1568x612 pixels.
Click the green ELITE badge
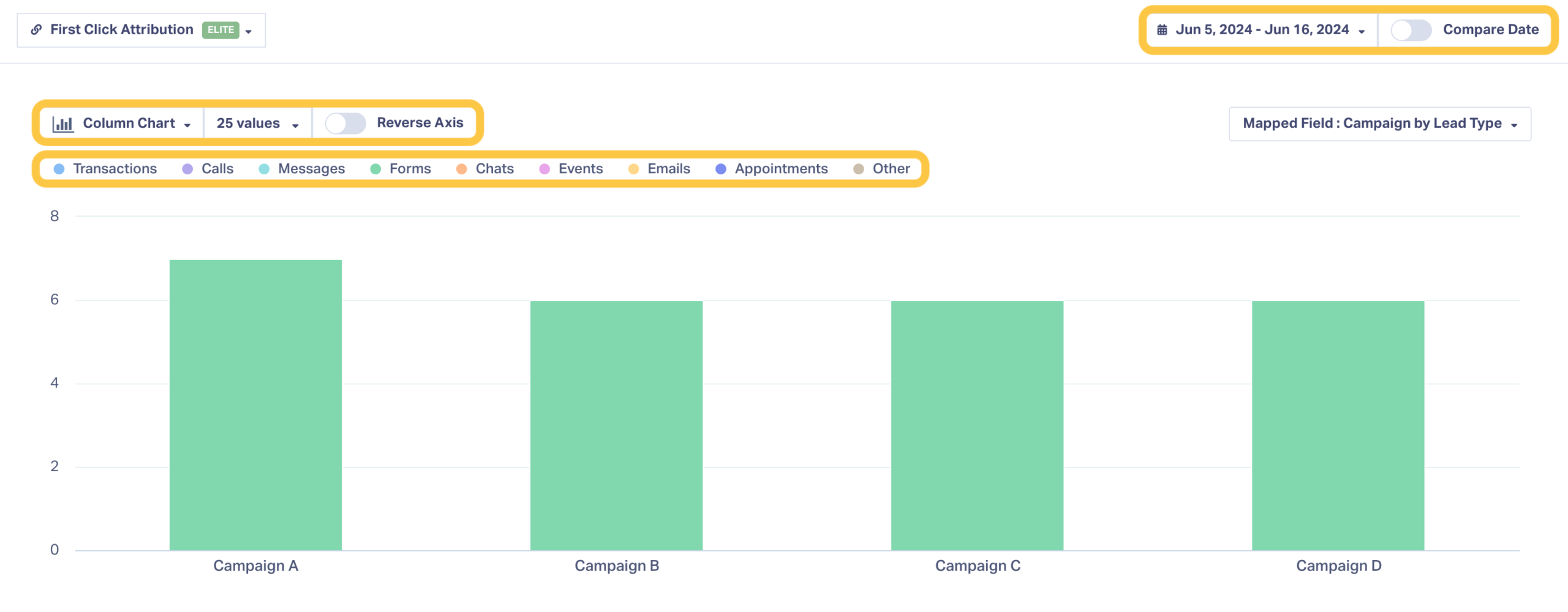click(221, 29)
